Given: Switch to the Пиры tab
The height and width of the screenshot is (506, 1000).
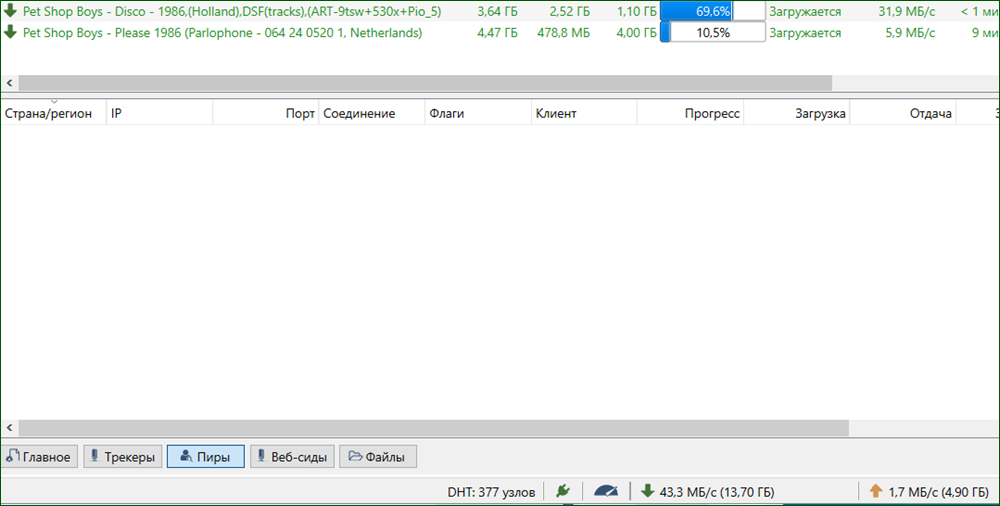Looking at the screenshot, I should point(205,457).
